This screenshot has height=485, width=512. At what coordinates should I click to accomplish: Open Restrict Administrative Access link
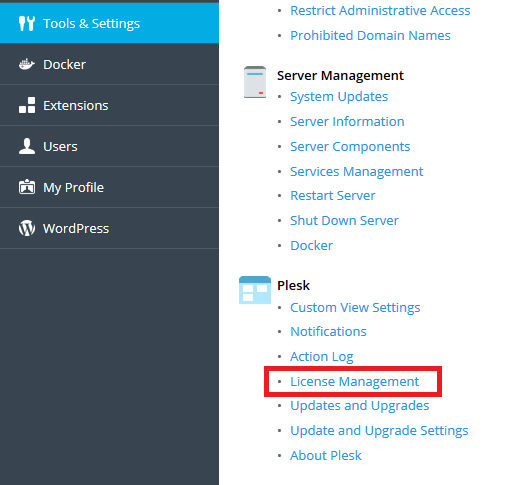coord(380,11)
